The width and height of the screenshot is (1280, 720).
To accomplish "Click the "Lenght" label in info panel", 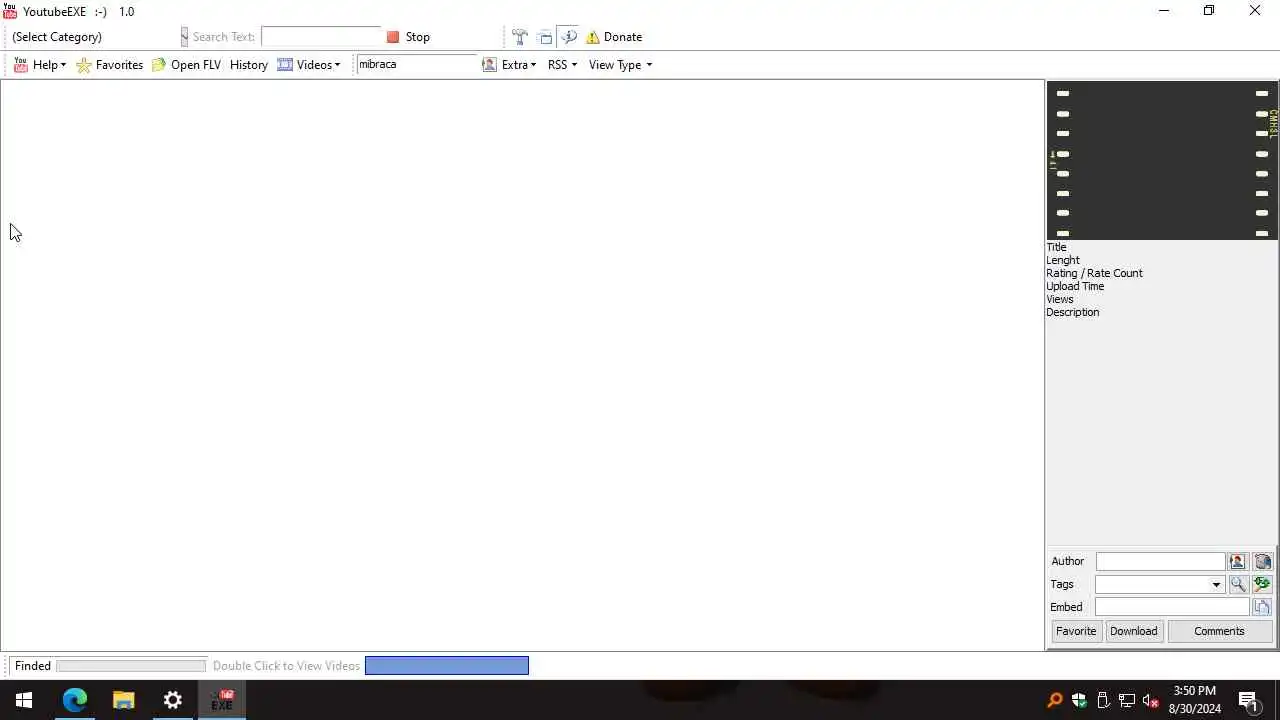I will (1062, 260).
